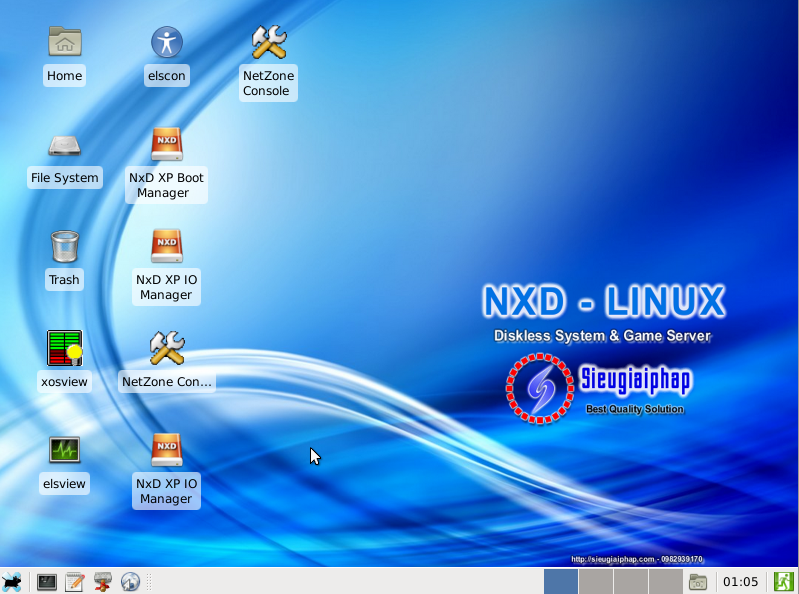Start the xosview system monitor icon
The image size is (799, 594).
65,348
